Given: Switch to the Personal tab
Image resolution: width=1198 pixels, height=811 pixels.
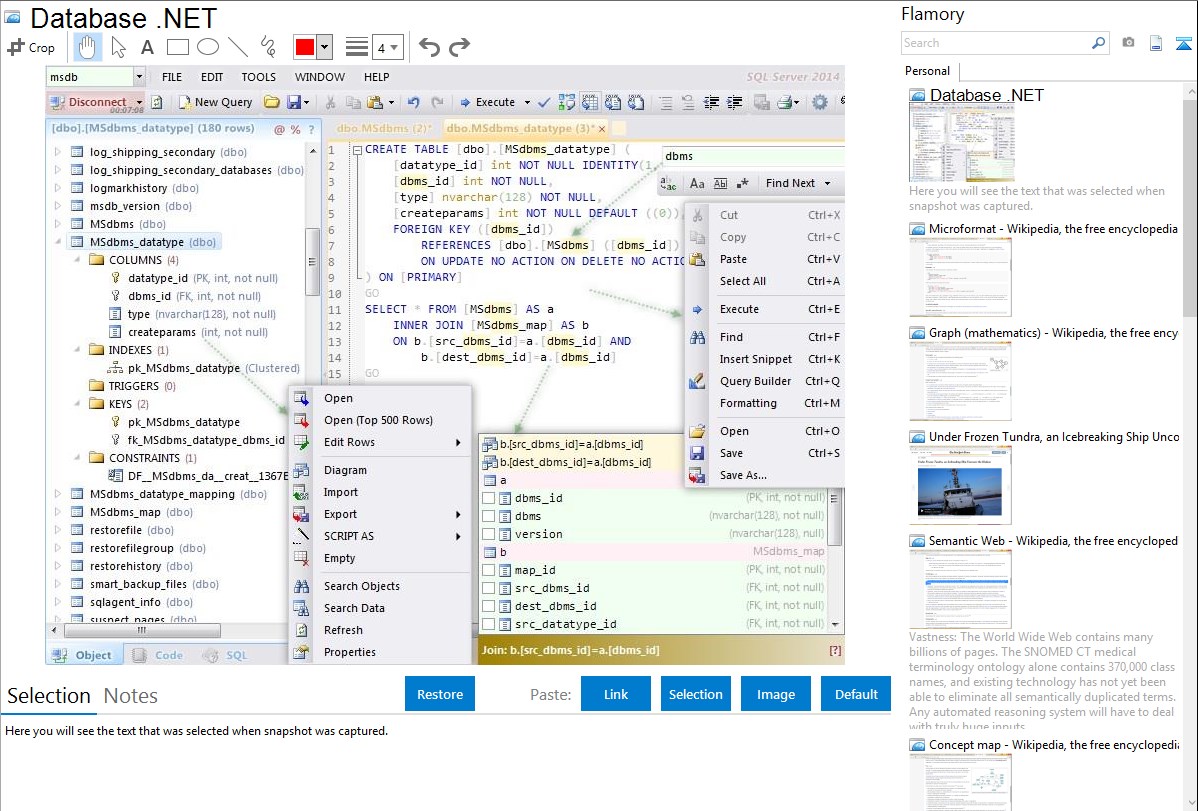Looking at the screenshot, I should click(x=927, y=71).
